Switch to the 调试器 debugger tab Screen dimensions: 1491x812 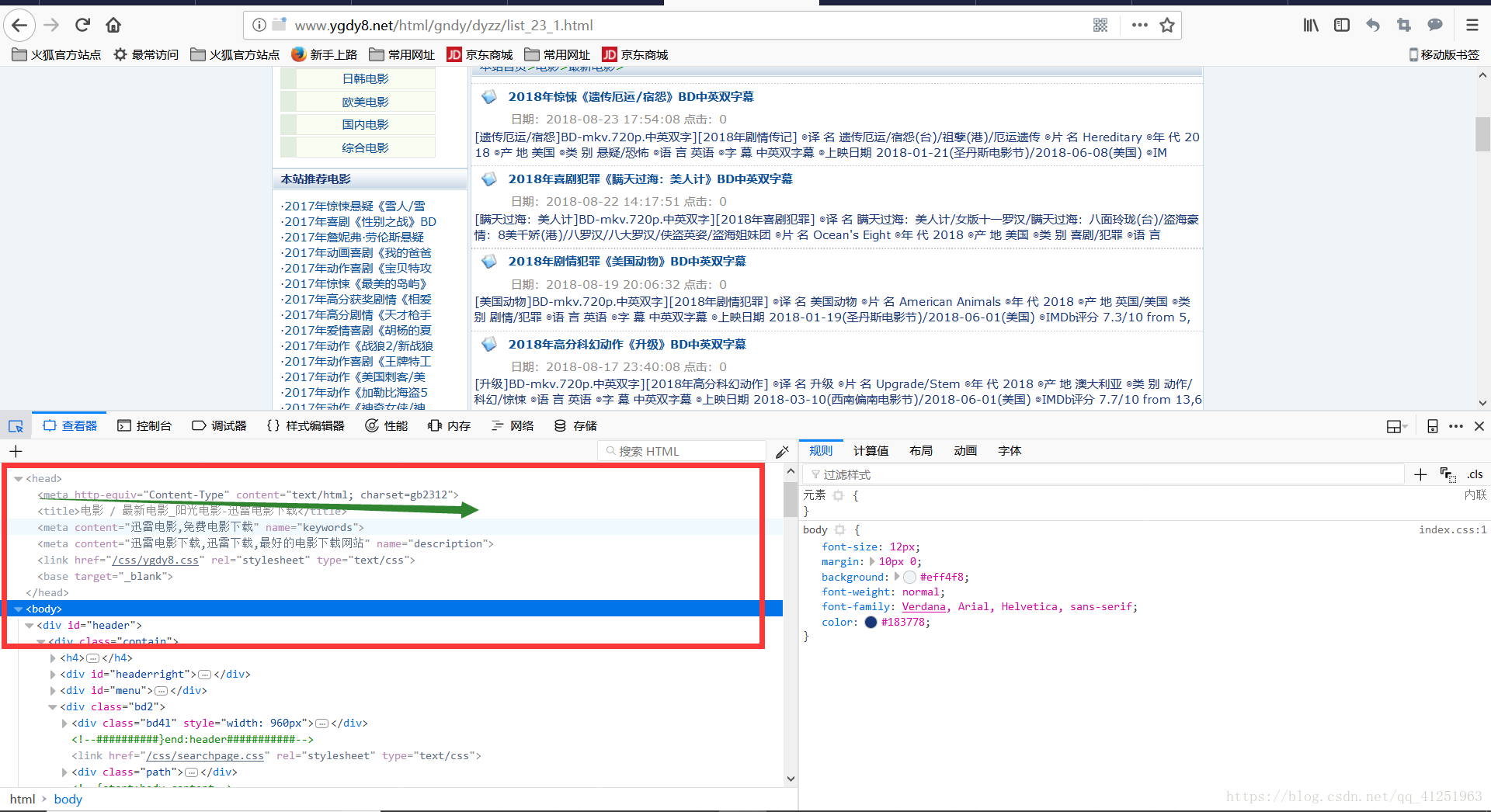[x=219, y=426]
